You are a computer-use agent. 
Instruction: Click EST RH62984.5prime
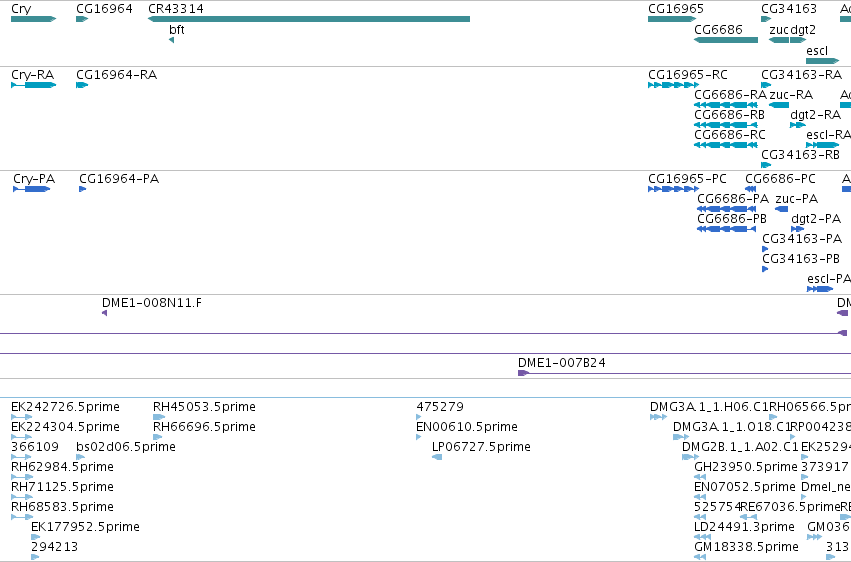pyautogui.click(x=62, y=467)
